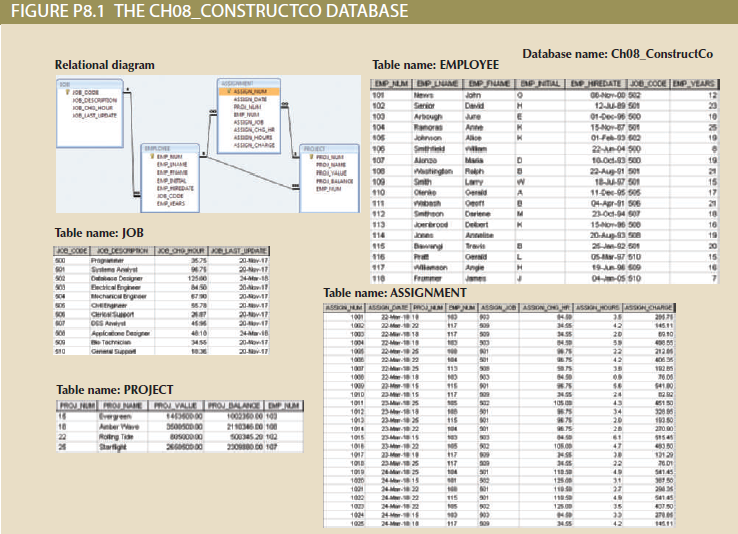Click JOB_LAST_UPDATE field in the diagram's JOB box
The image size is (738, 534).
point(95,115)
